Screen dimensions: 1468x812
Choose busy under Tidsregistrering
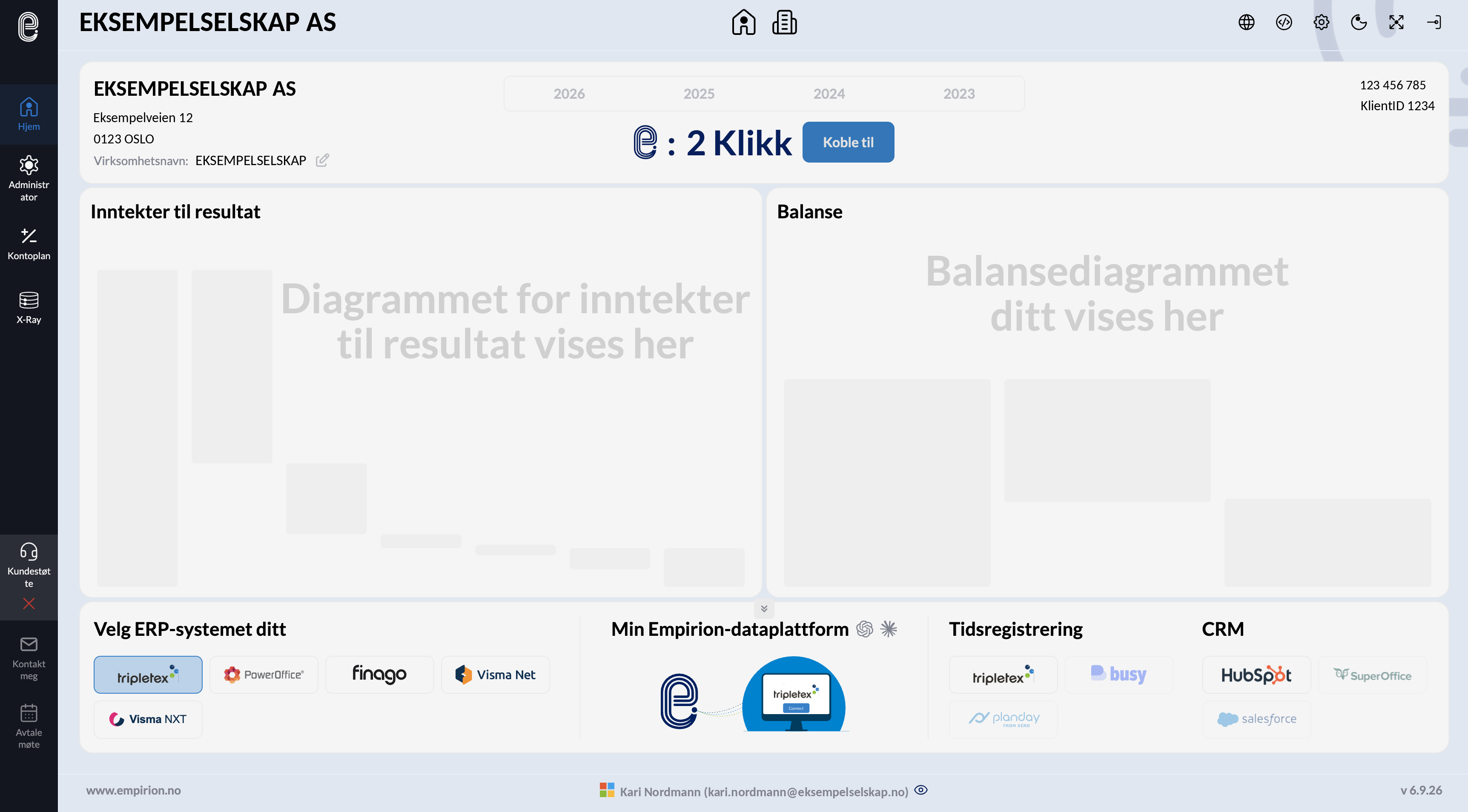click(1118, 674)
